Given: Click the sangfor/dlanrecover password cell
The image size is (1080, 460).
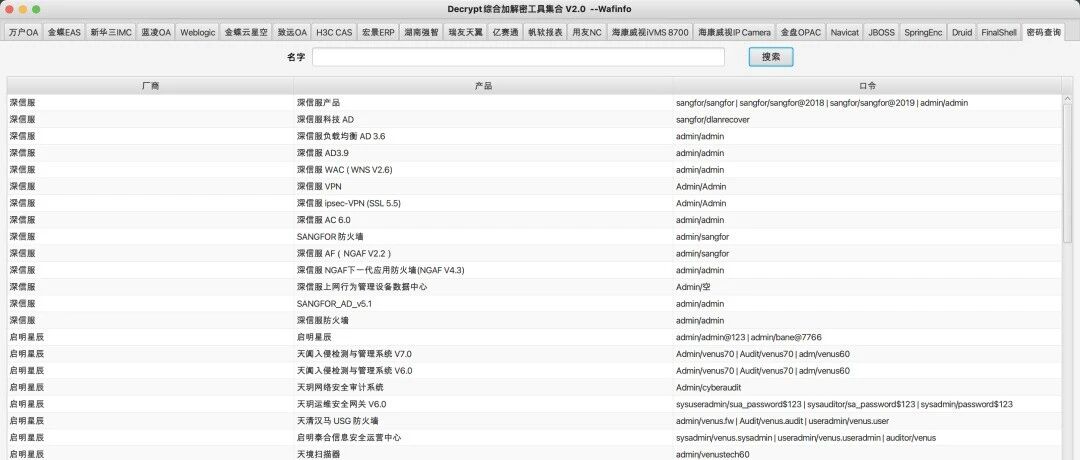Looking at the screenshot, I should point(867,119).
